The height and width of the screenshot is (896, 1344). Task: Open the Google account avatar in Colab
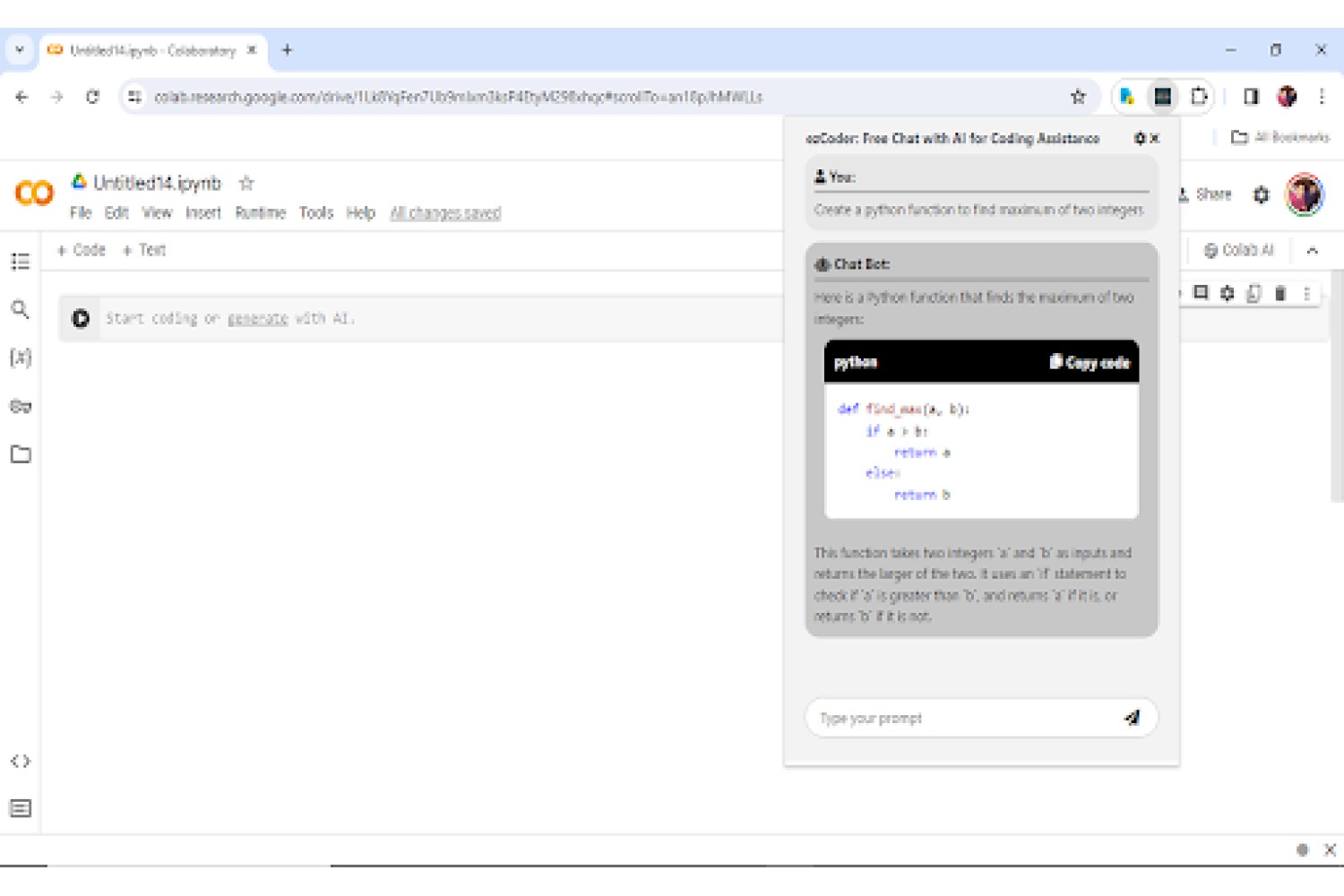[1305, 194]
